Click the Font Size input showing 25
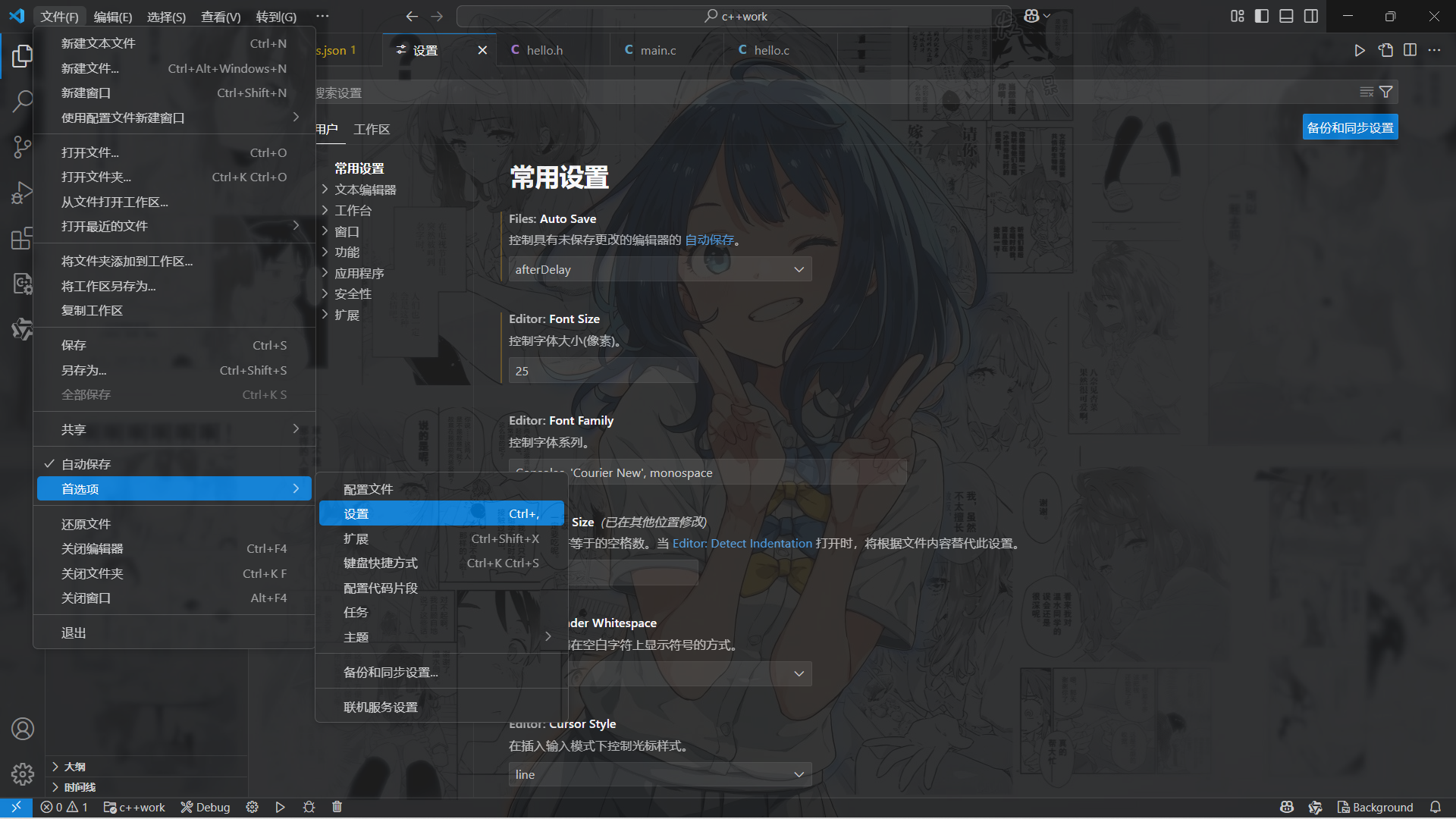This screenshot has width=1456, height=819. point(603,371)
